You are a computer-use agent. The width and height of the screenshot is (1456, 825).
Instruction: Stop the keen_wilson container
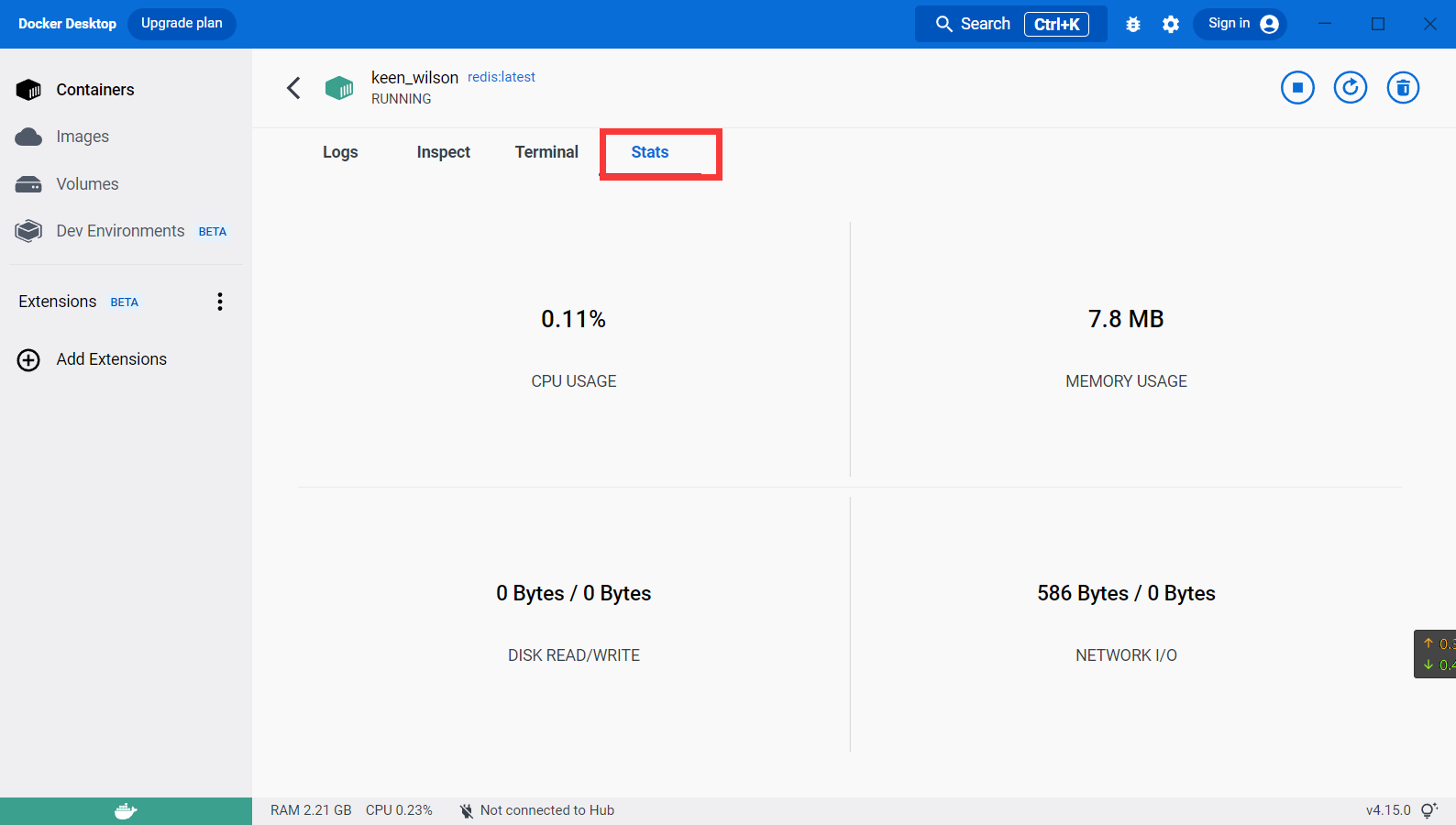pos(1297,88)
